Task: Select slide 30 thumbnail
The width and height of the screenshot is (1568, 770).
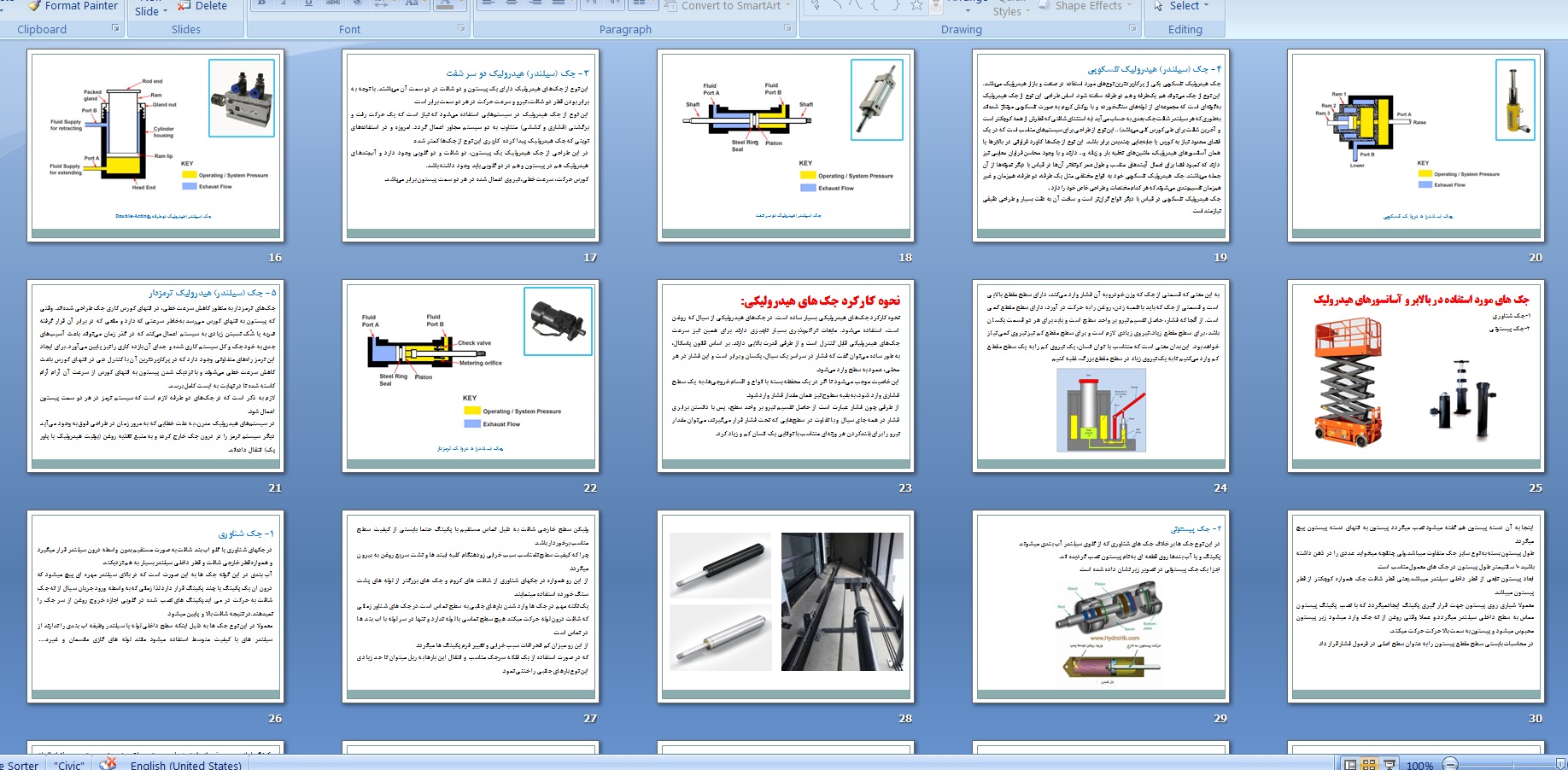Action: click(1415, 606)
